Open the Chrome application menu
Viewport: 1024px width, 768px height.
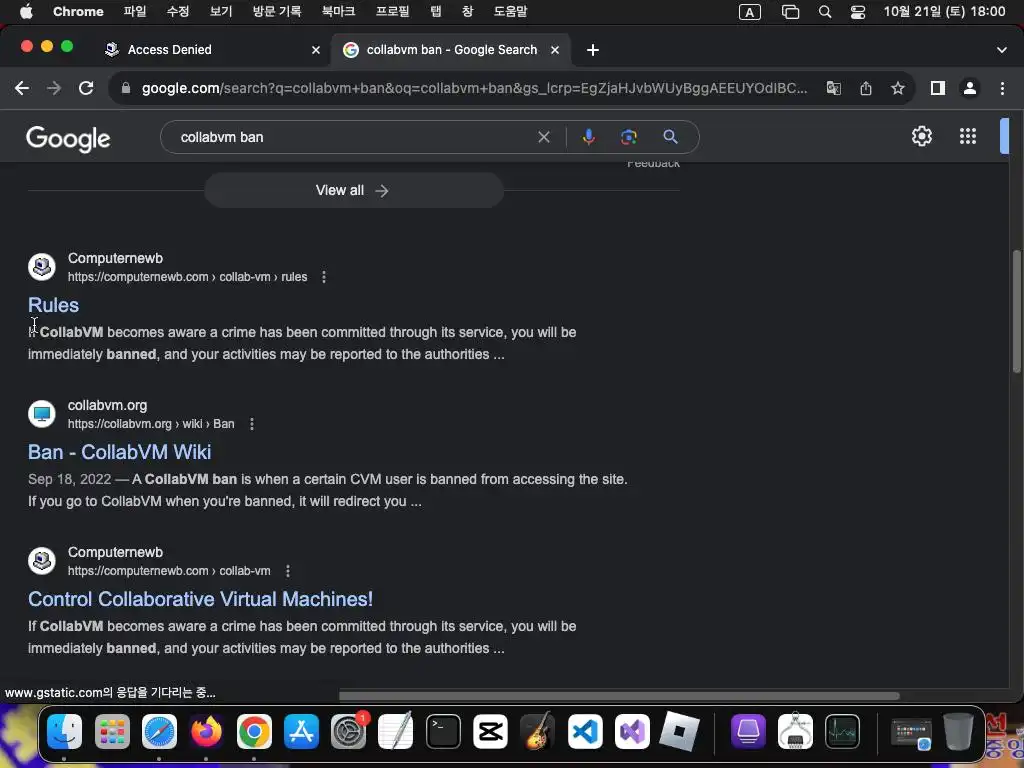coord(78,11)
